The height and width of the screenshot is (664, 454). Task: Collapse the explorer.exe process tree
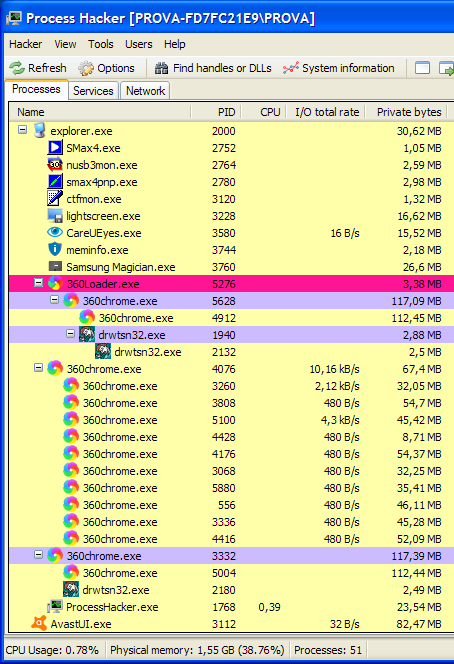22,130
